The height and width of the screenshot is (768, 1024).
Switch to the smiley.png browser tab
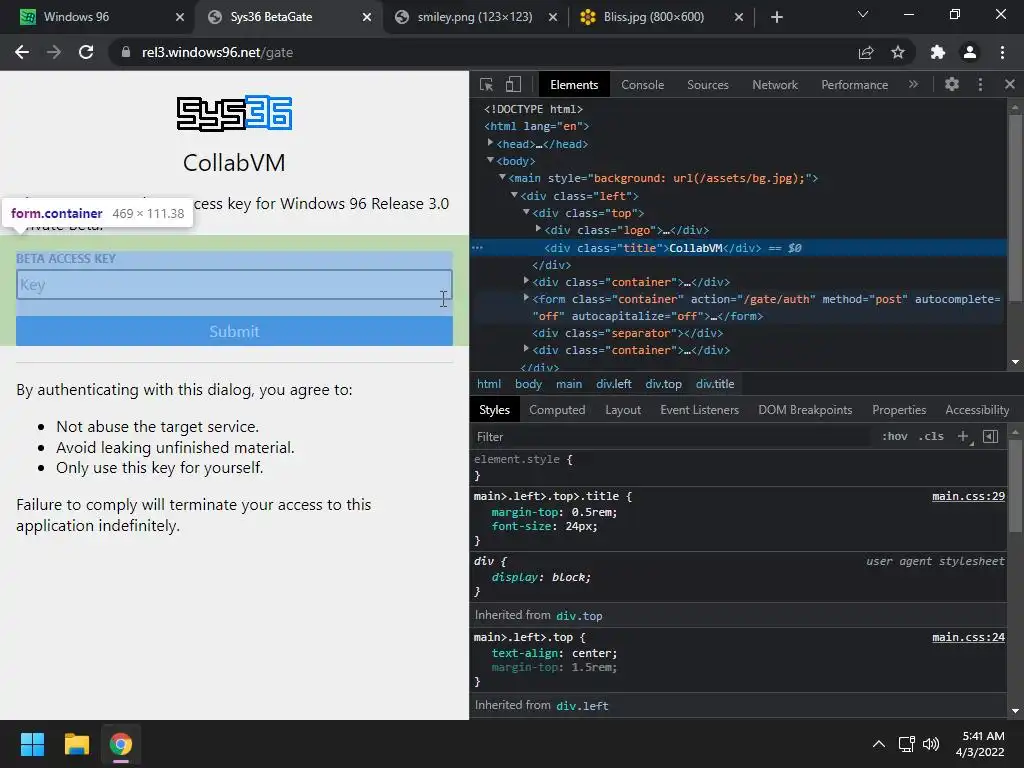(x=475, y=17)
